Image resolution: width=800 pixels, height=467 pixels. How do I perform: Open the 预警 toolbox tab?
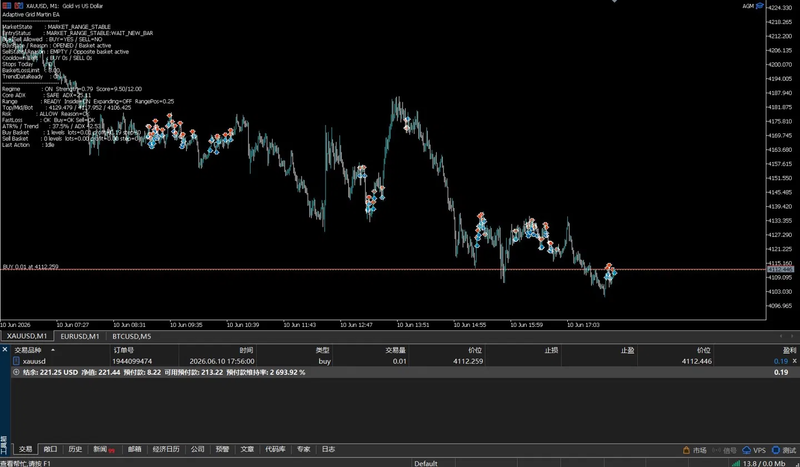pyautogui.click(x=222, y=449)
